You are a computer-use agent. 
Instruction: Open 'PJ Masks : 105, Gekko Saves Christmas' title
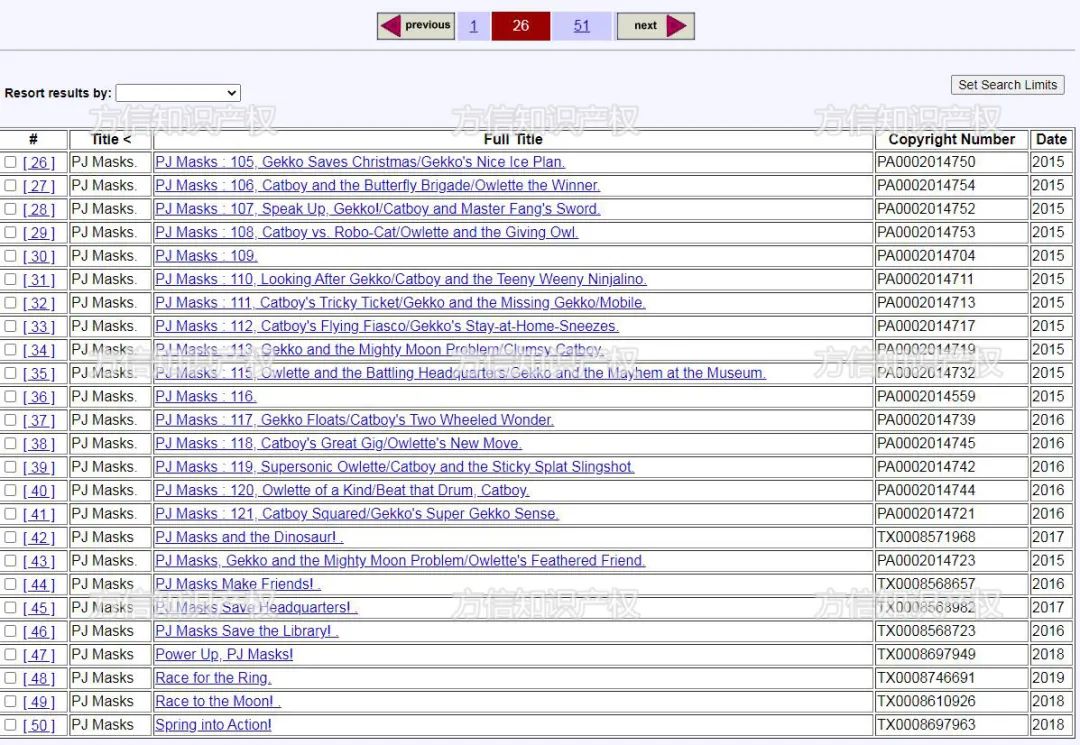pos(360,162)
